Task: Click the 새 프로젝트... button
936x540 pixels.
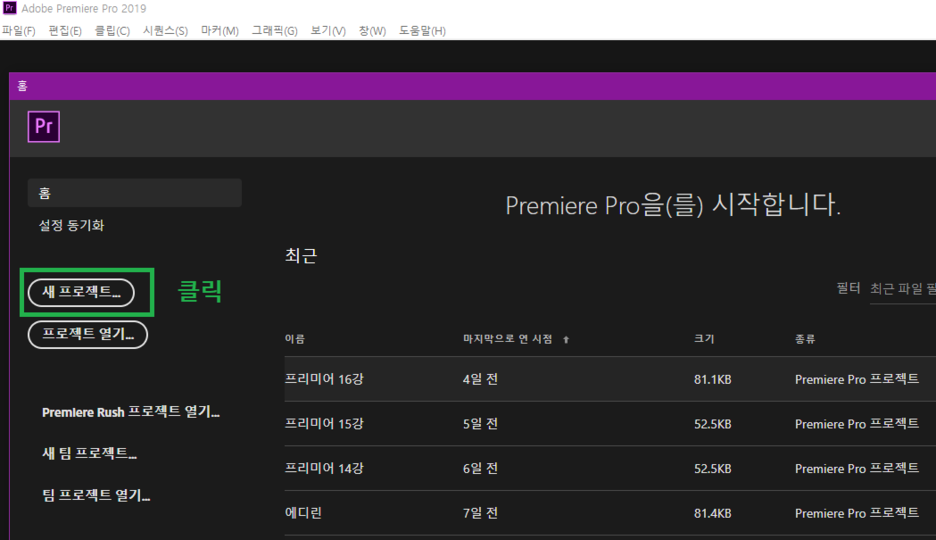Action: tap(81, 292)
